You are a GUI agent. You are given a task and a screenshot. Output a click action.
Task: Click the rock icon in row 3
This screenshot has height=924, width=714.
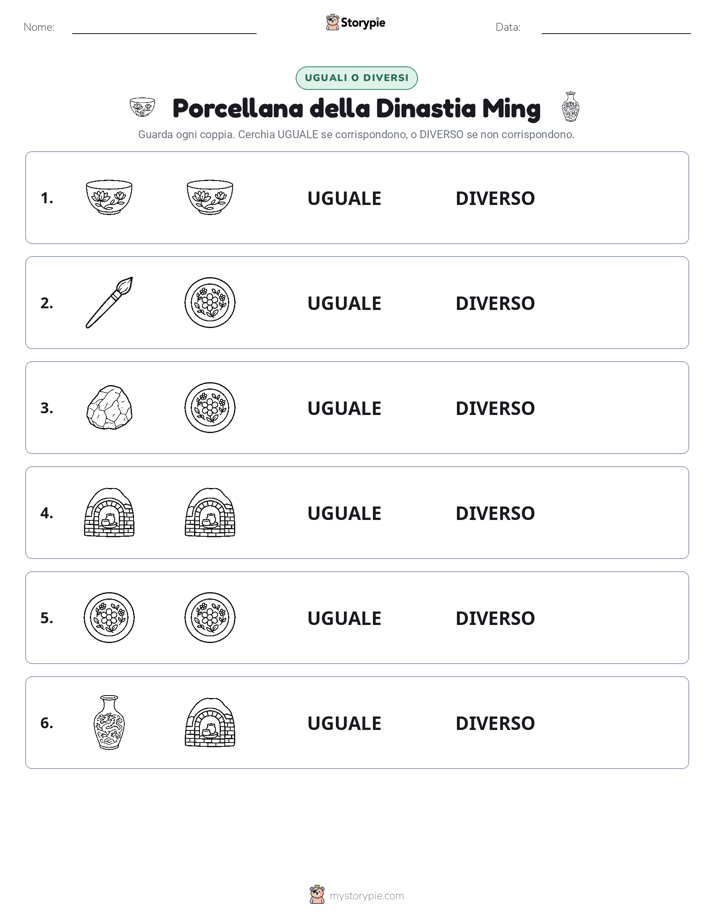point(109,407)
